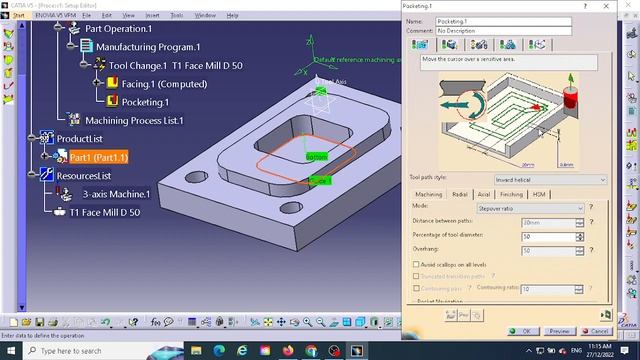Toggle the Contouring pass checkbox
The image size is (640, 360).
[x=416, y=288]
